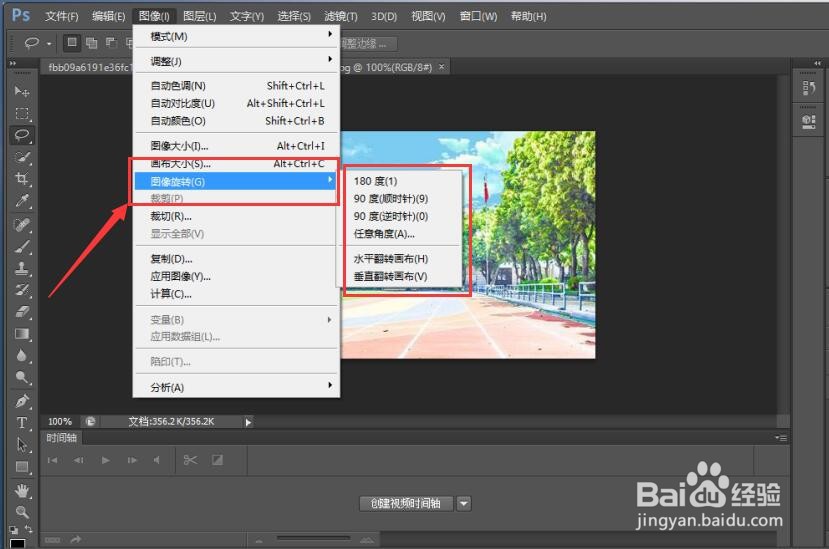Viewport: 829px width, 549px height.
Task: Select the Dodge tool
Action: point(22,377)
